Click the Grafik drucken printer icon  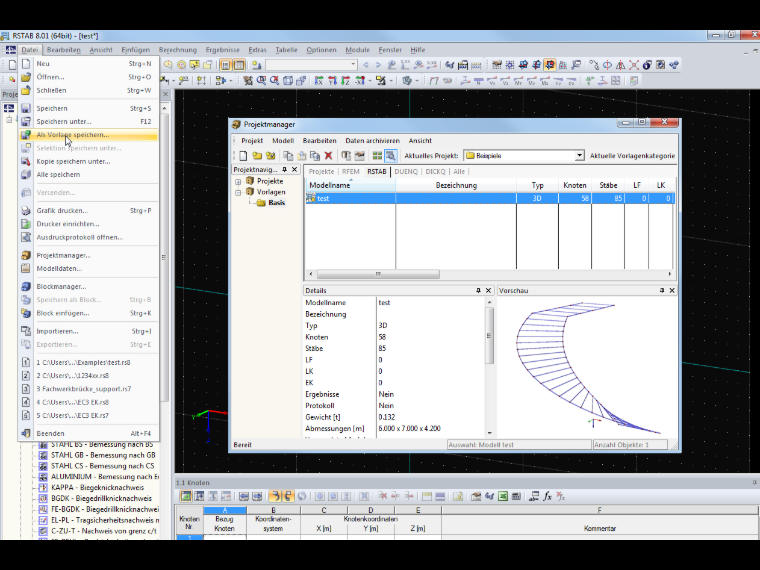pos(26,211)
